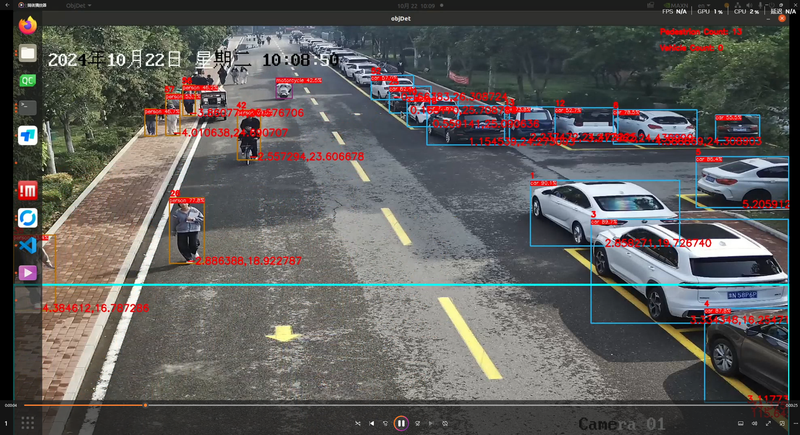The width and height of the screenshot is (800, 435).
Task: Open the purple video player in dock
Action: pyautogui.click(x=28, y=273)
